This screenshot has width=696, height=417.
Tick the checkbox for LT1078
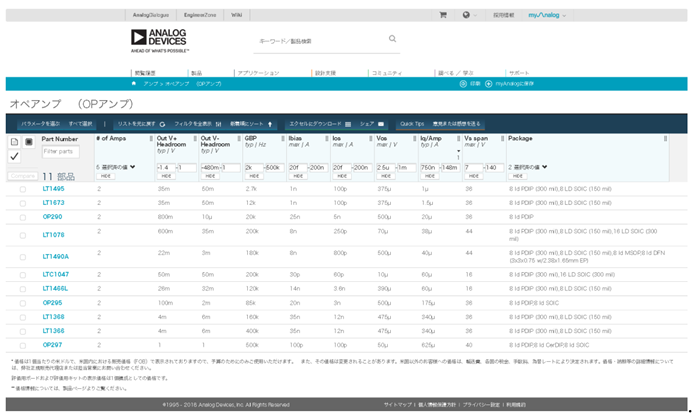tap(23, 235)
